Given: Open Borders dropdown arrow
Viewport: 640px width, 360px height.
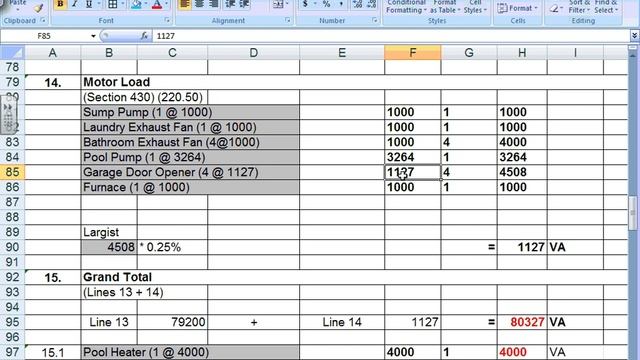Looking at the screenshot, I should [122, 4].
